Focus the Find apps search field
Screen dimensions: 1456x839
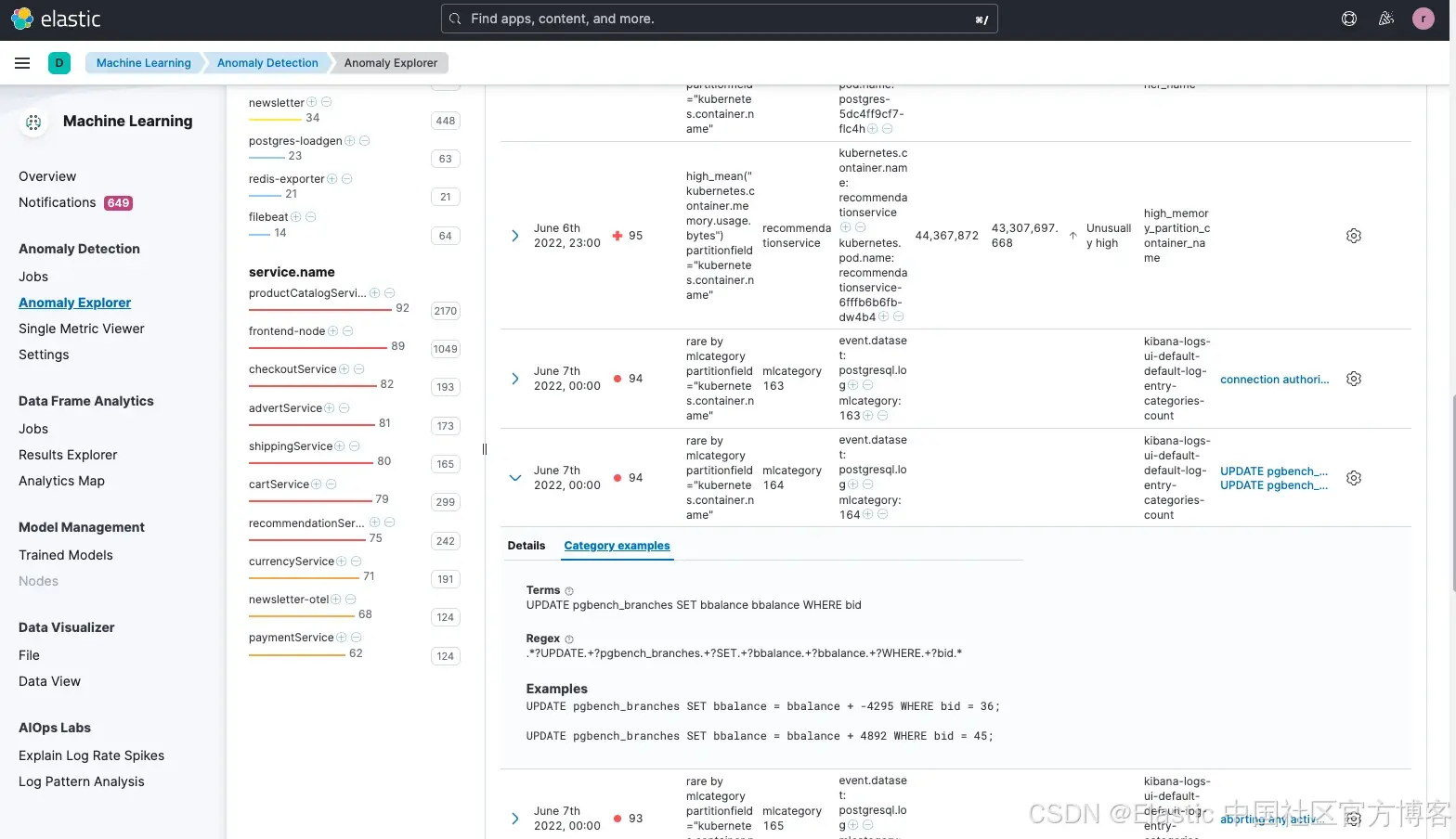720,19
